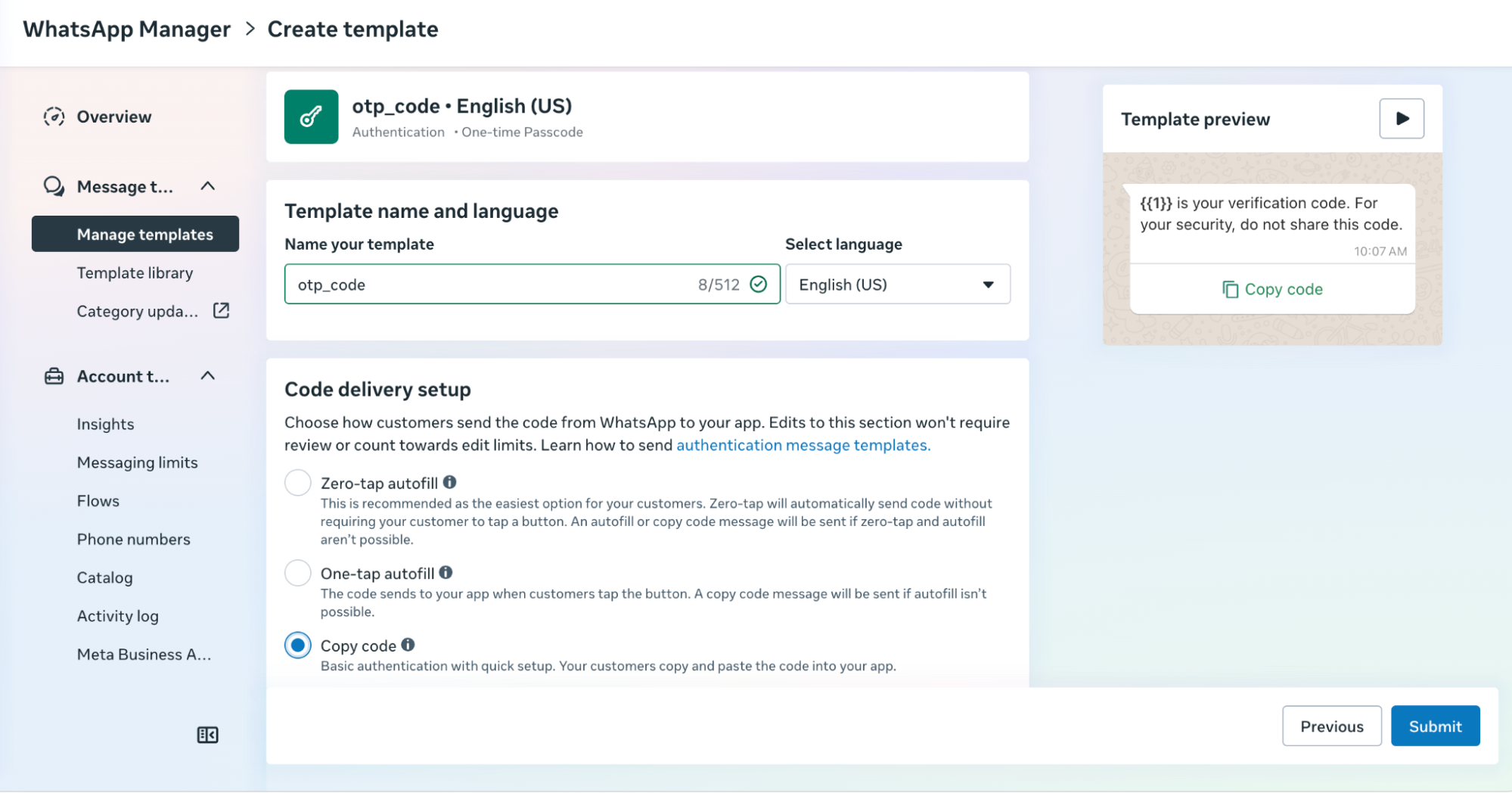1512x793 pixels.
Task: Click the Template name and language heading
Action: point(421,210)
